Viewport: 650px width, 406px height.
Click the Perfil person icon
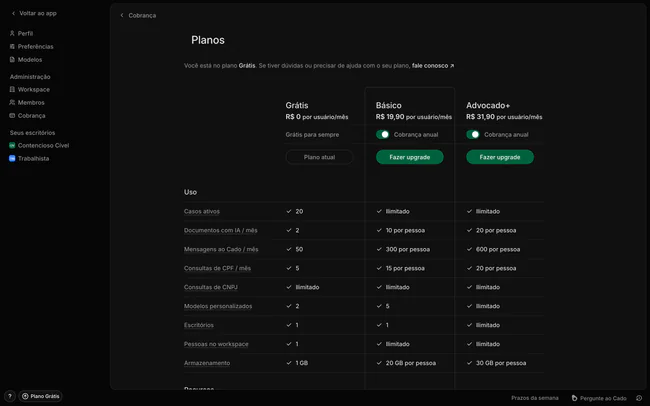pos(12,33)
